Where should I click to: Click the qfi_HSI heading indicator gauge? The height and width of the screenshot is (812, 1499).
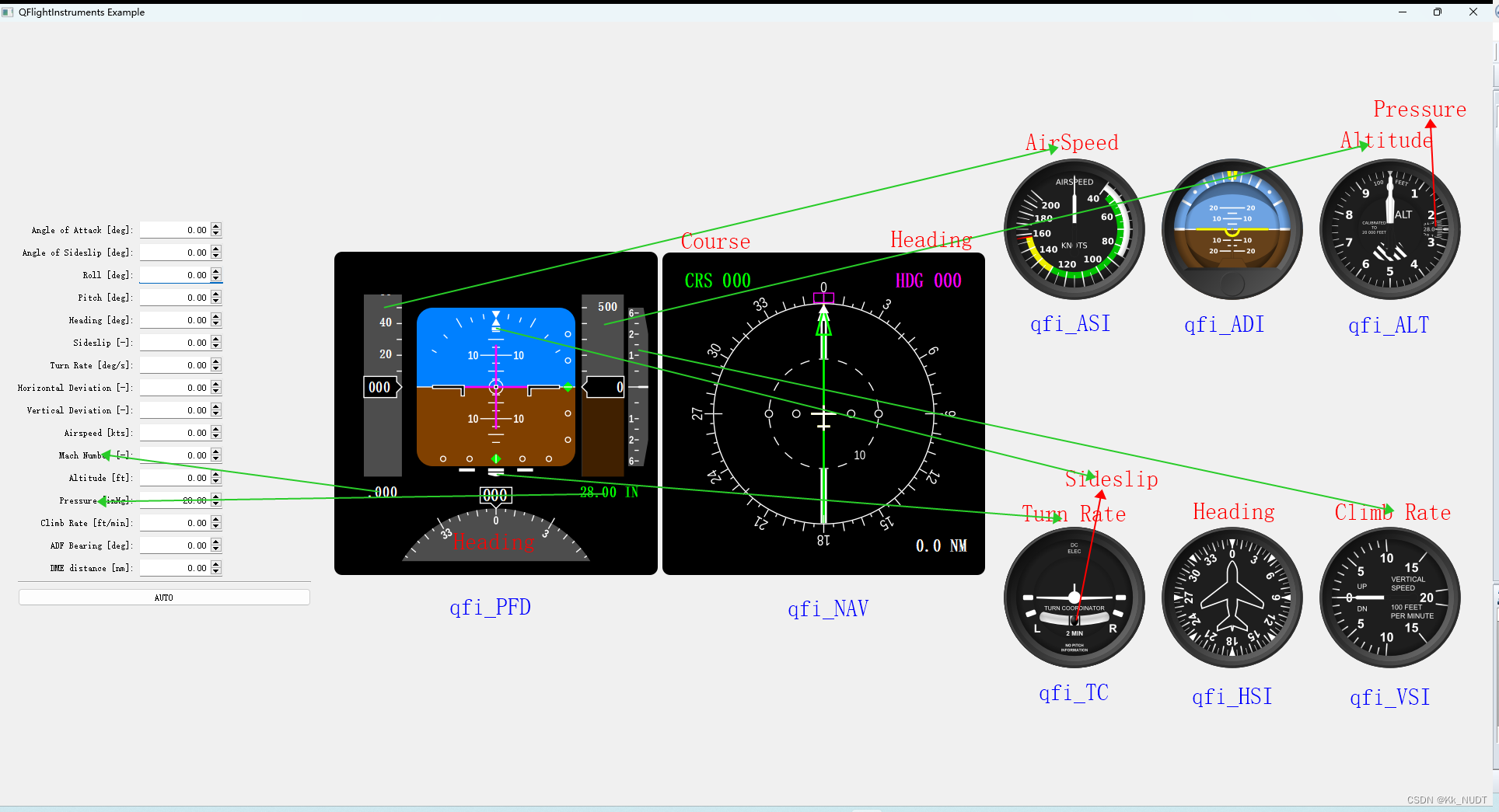(x=1232, y=598)
